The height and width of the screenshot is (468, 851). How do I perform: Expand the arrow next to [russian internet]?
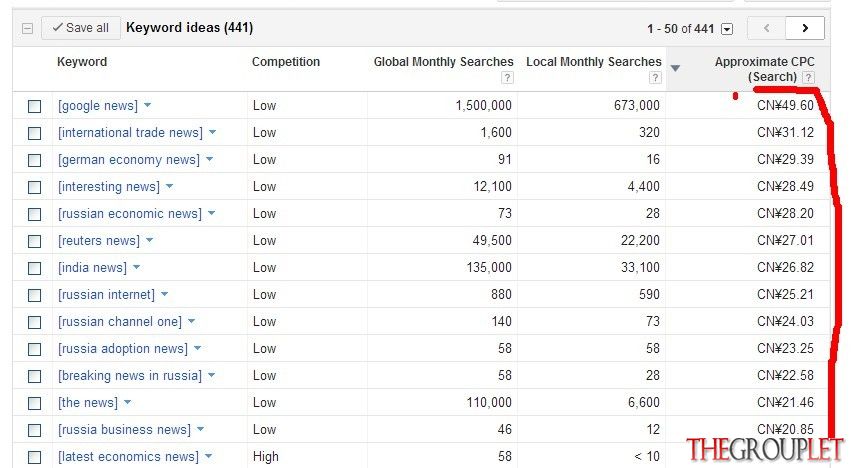click(164, 294)
